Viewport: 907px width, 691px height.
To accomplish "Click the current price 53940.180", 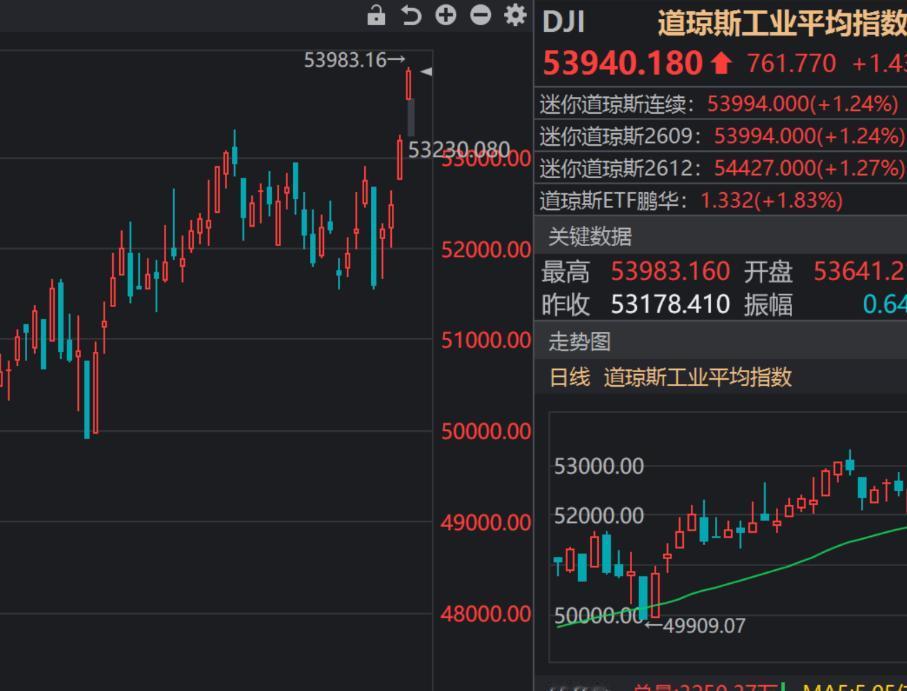I will [x=623, y=63].
